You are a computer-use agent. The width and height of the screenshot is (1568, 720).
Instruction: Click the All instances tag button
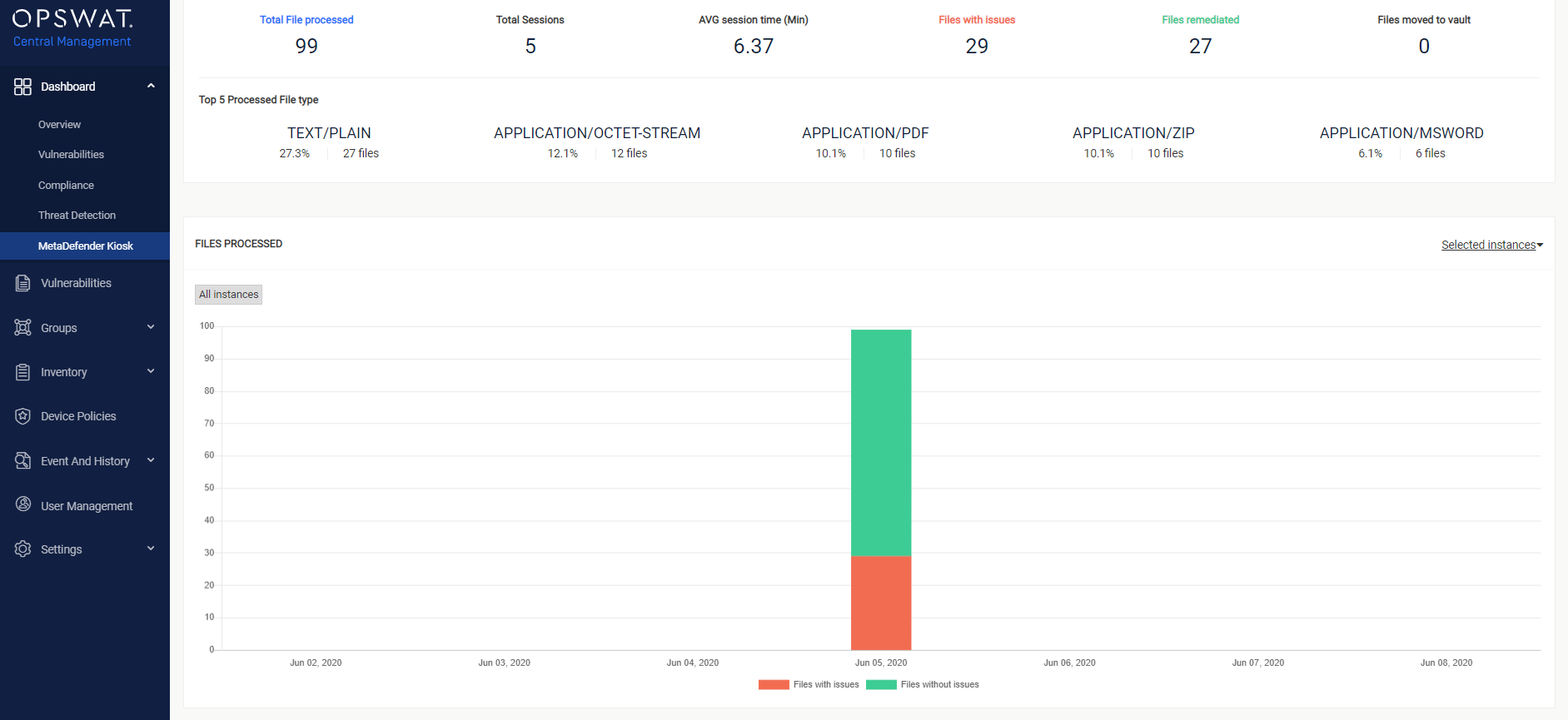click(x=229, y=295)
